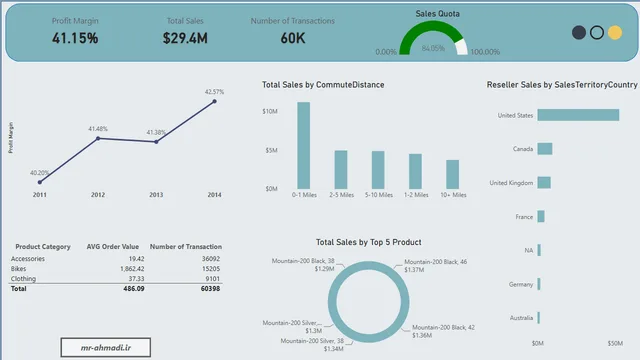Sort by AVG Order Value column header

pyautogui.click(x=113, y=247)
